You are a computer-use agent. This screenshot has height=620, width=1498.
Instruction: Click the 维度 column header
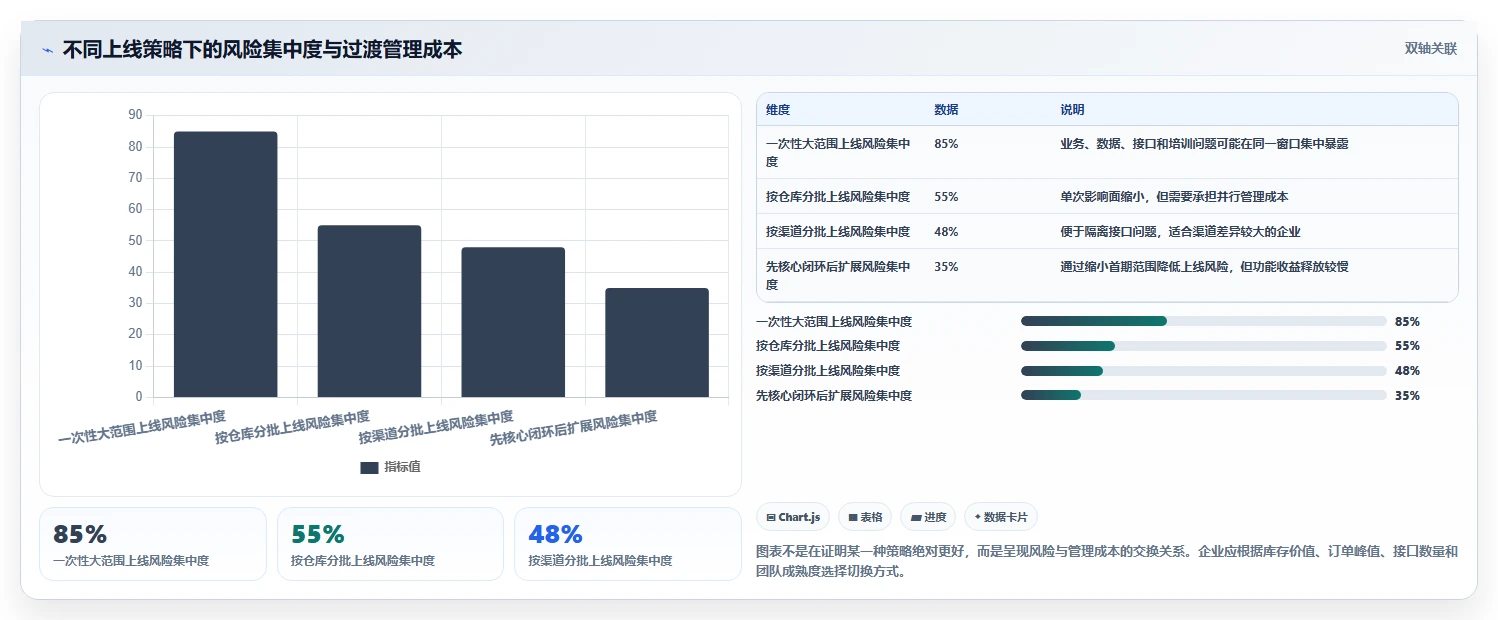coord(777,110)
